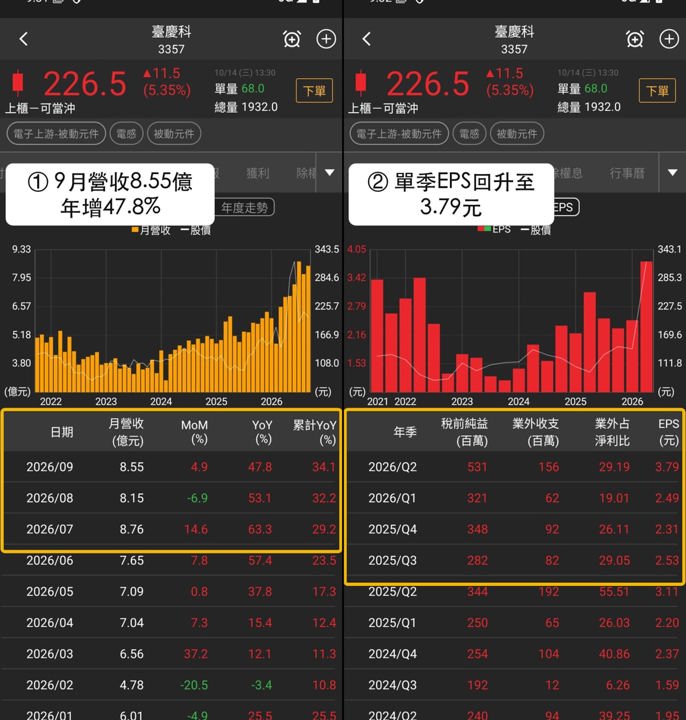Toggle 月營收 legend in revenue chart
Image resolution: width=686 pixels, height=720 pixels.
tap(151, 230)
